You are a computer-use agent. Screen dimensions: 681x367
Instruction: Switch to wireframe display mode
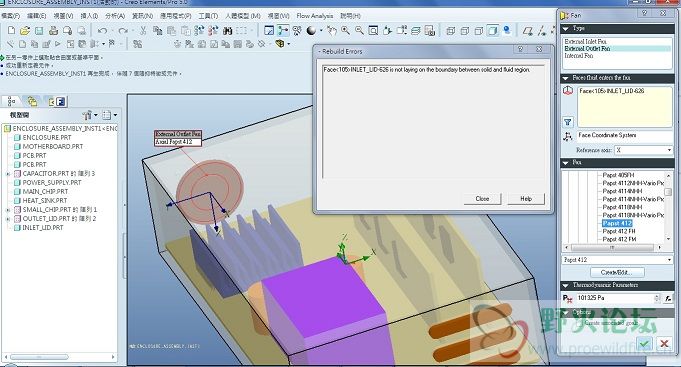point(451,30)
